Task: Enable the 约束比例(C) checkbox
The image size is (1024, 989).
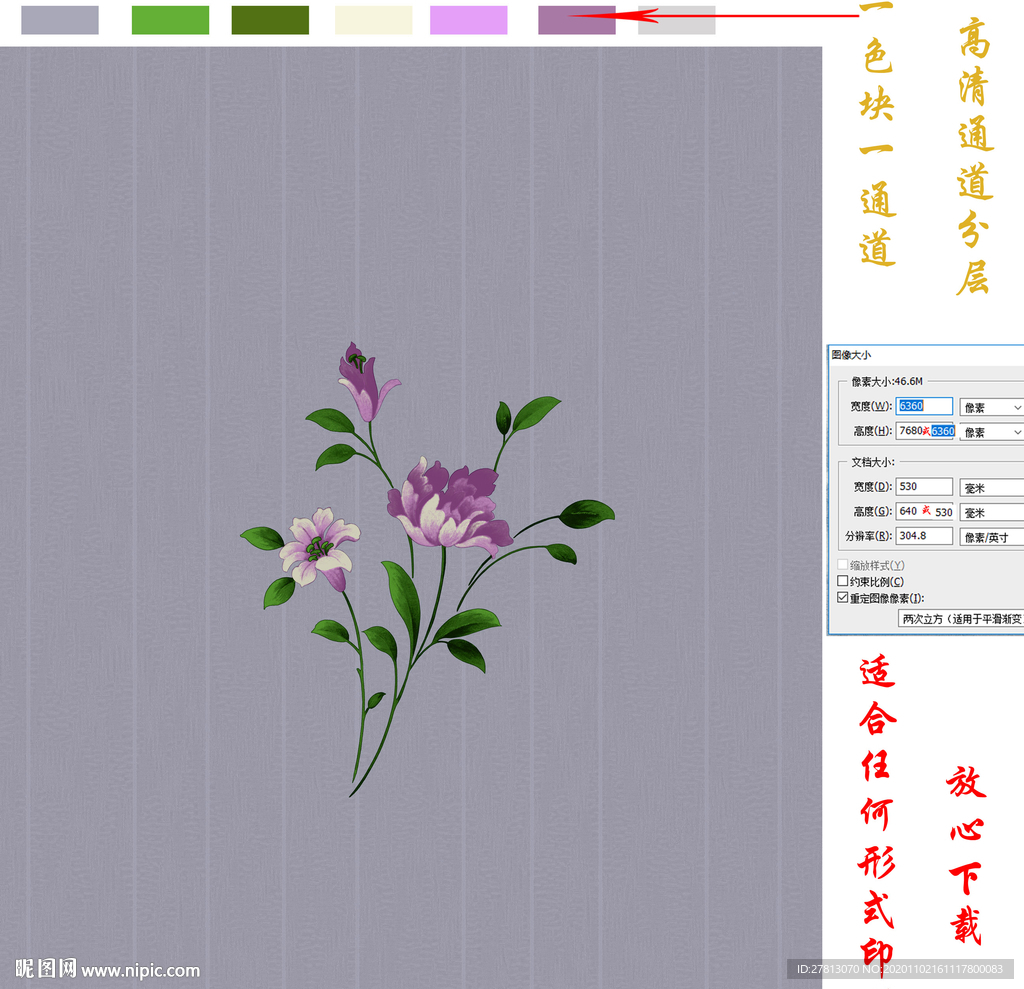Action: 842,581
